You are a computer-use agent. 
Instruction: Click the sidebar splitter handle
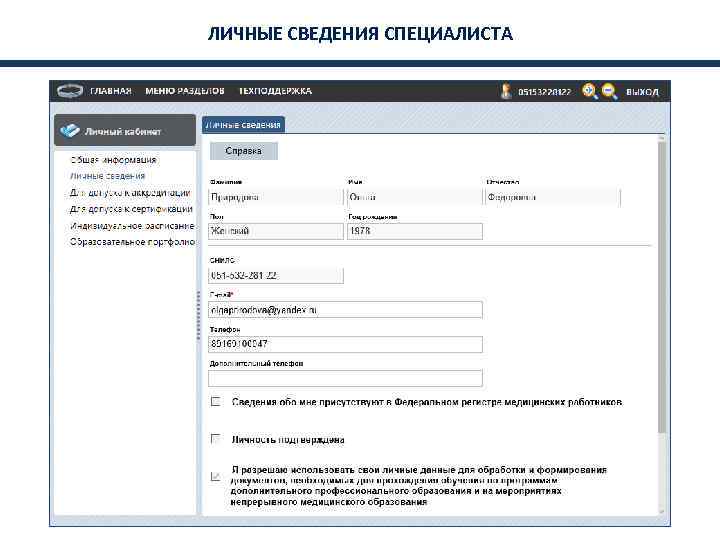coord(198,315)
